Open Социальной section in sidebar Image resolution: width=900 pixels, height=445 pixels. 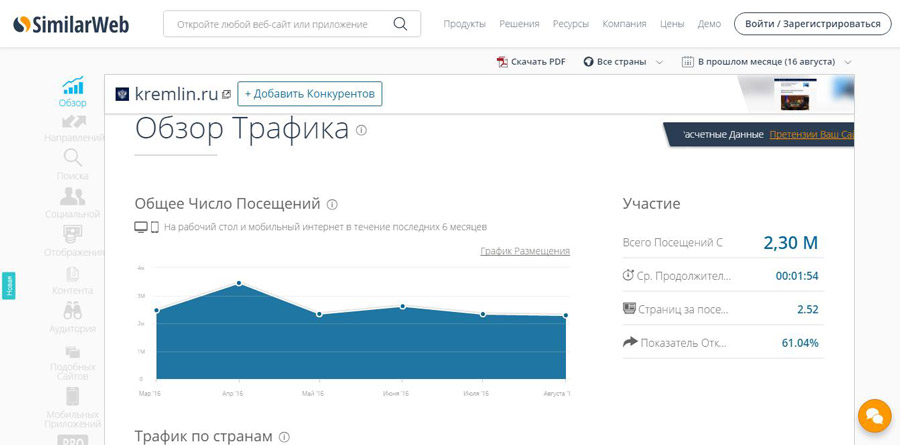point(73,203)
